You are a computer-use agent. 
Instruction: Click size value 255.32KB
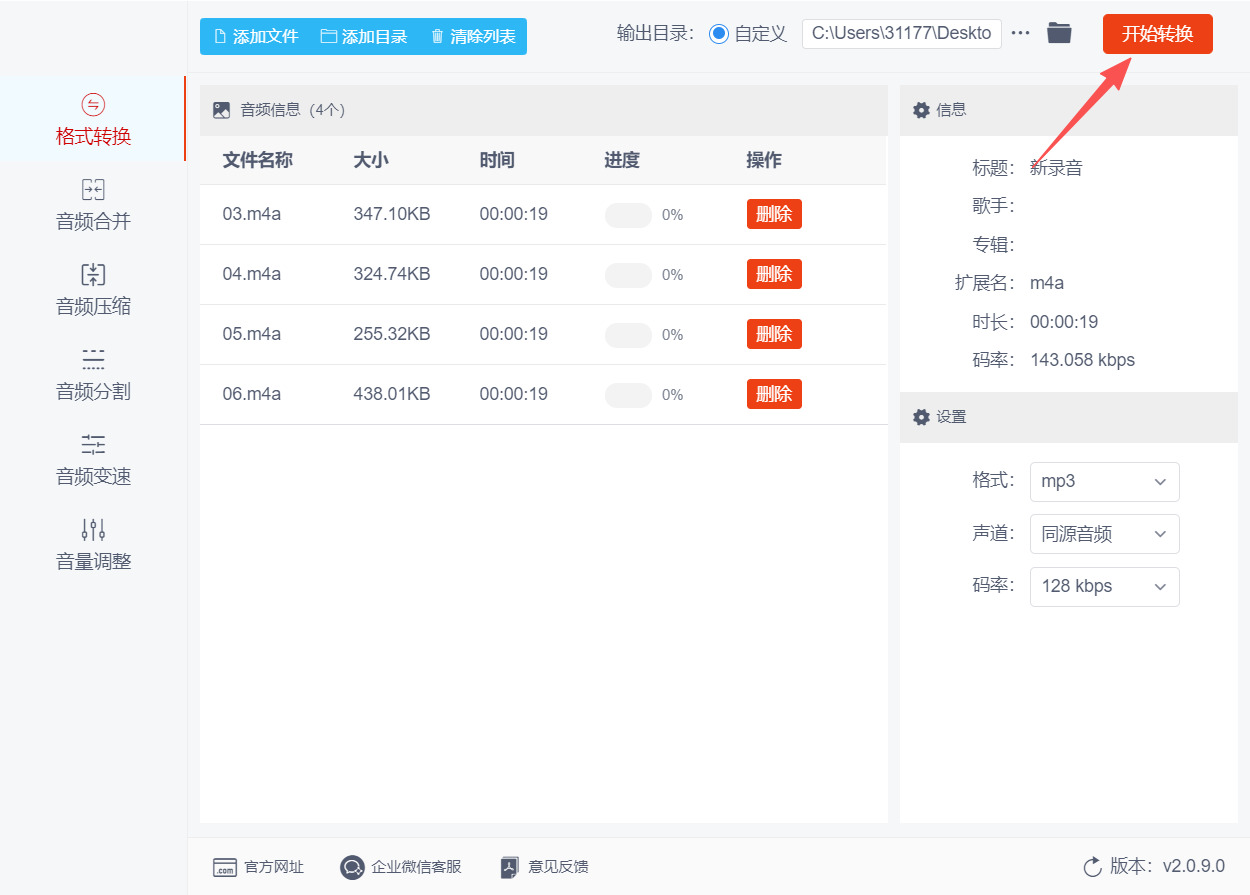tap(392, 334)
